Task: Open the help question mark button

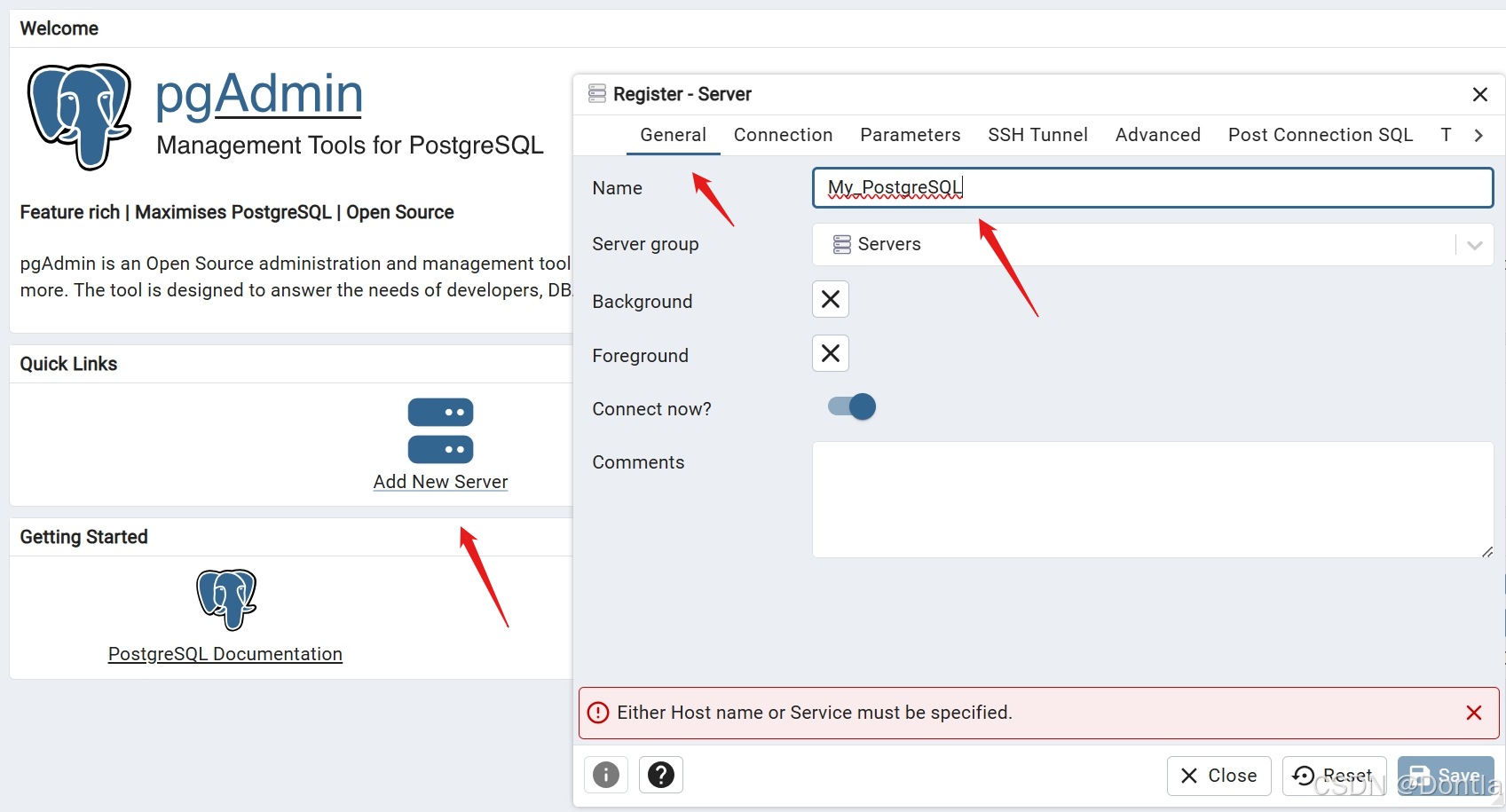Action: click(660, 775)
